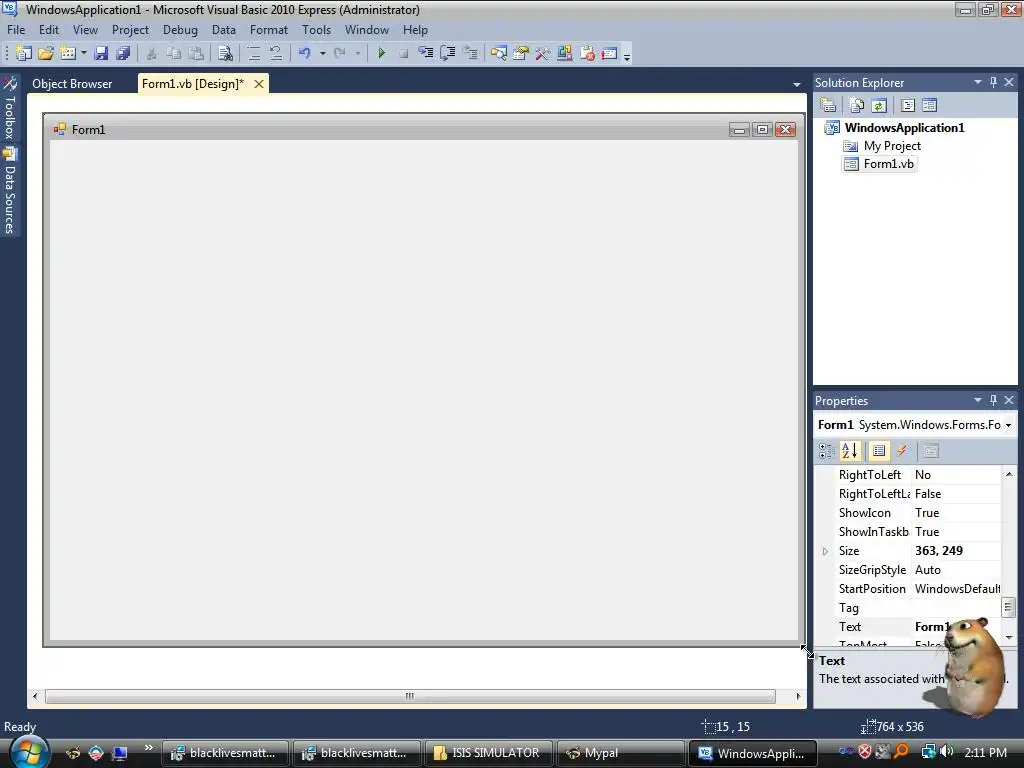Click the Redo arrow icon

340,54
